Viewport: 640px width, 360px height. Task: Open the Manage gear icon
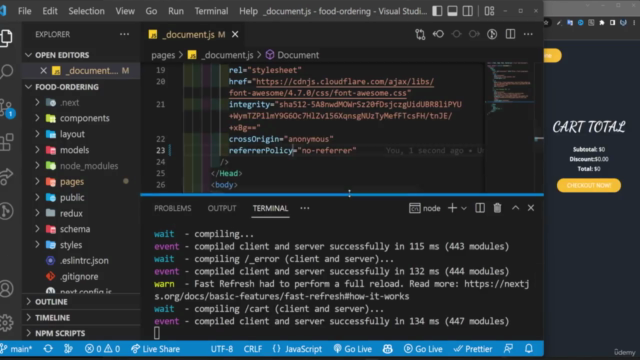click(7, 322)
